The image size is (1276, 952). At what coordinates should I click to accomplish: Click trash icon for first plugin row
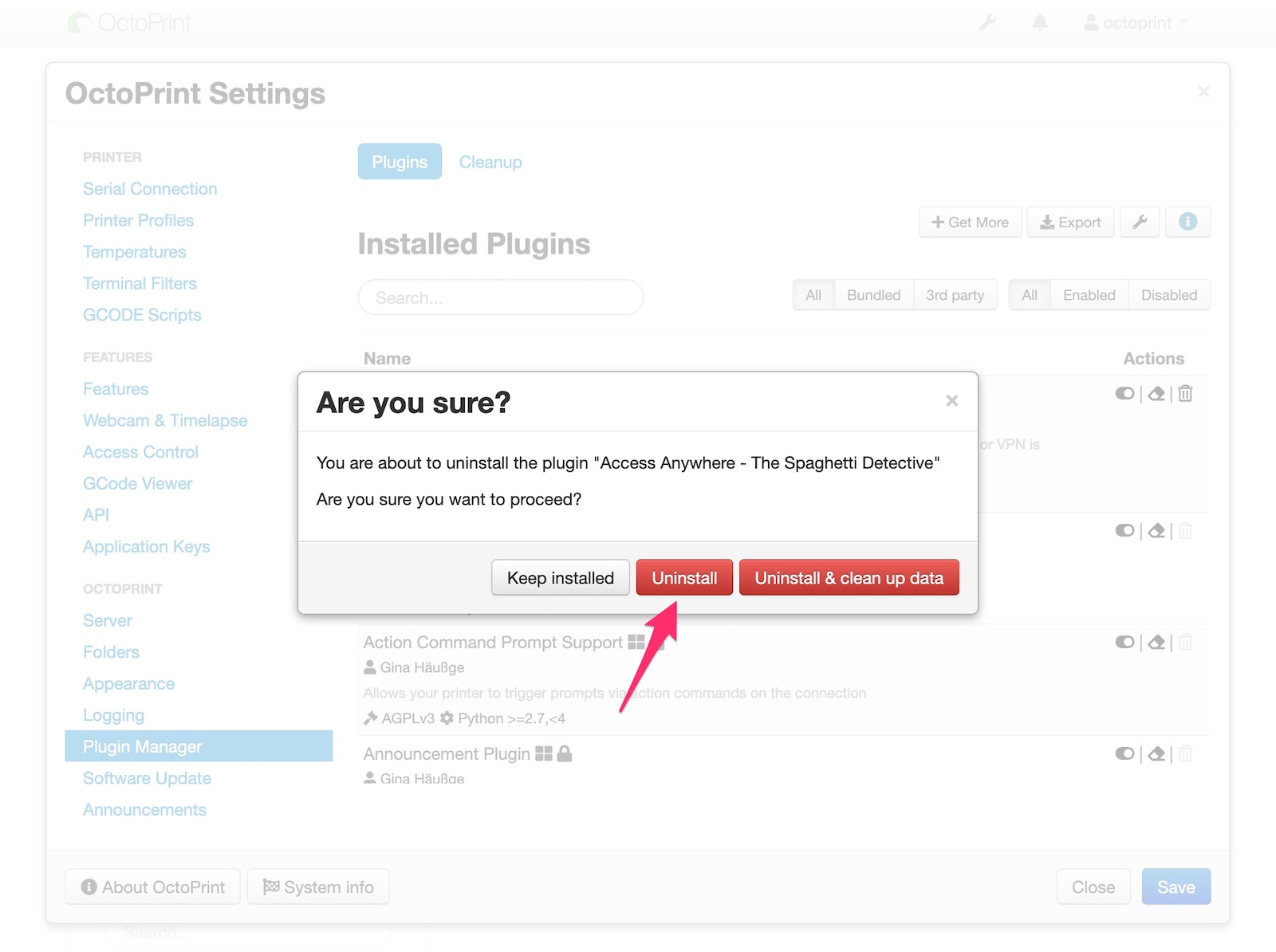coord(1186,394)
